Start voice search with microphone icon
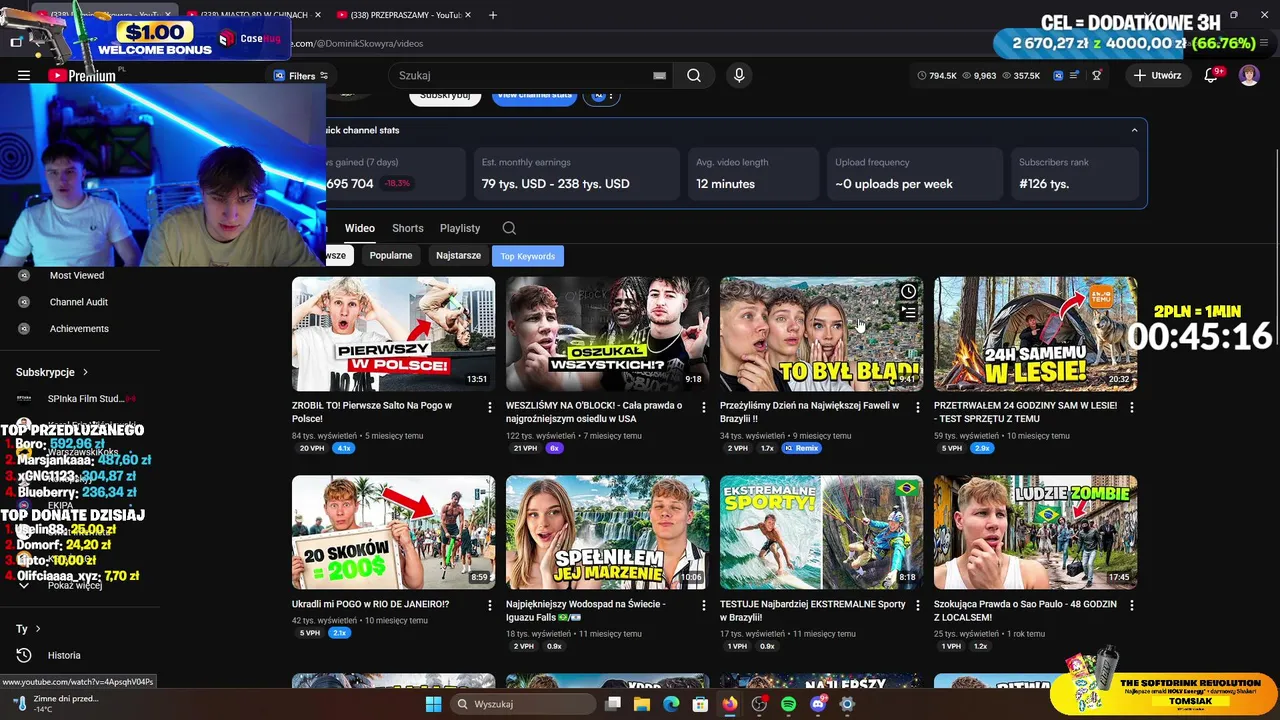The height and width of the screenshot is (720, 1280). click(739, 75)
